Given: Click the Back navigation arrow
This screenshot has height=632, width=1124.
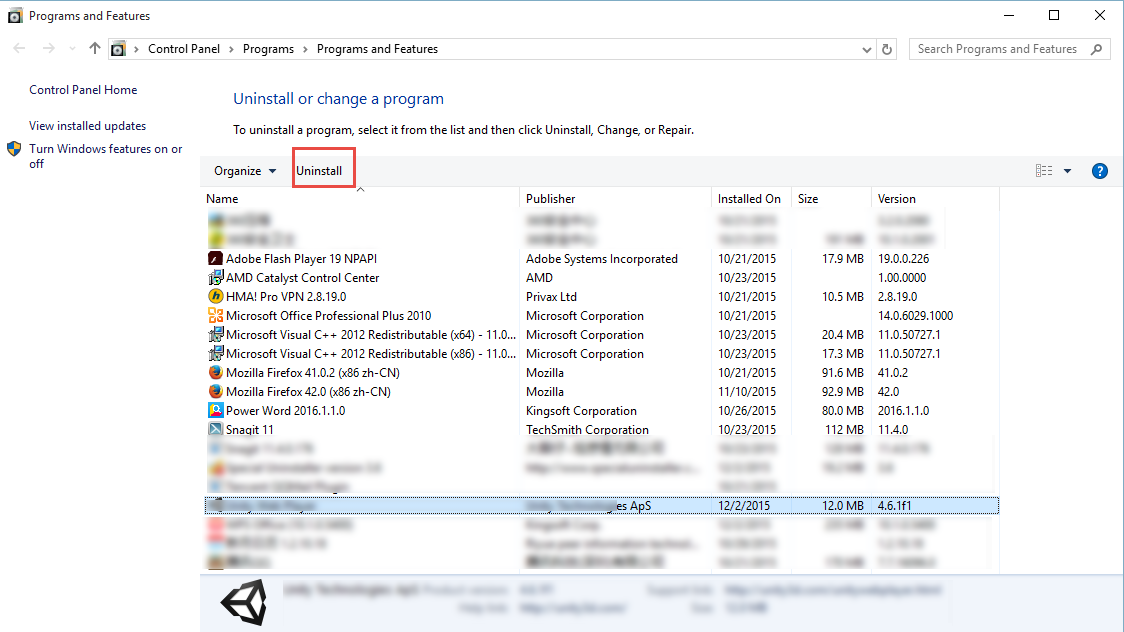Looking at the screenshot, I should click(19, 48).
